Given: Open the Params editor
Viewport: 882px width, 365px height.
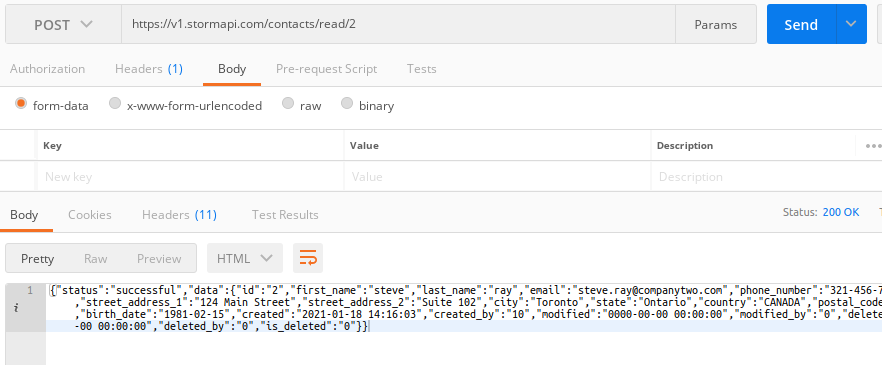Looking at the screenshot, I should 716,25.
